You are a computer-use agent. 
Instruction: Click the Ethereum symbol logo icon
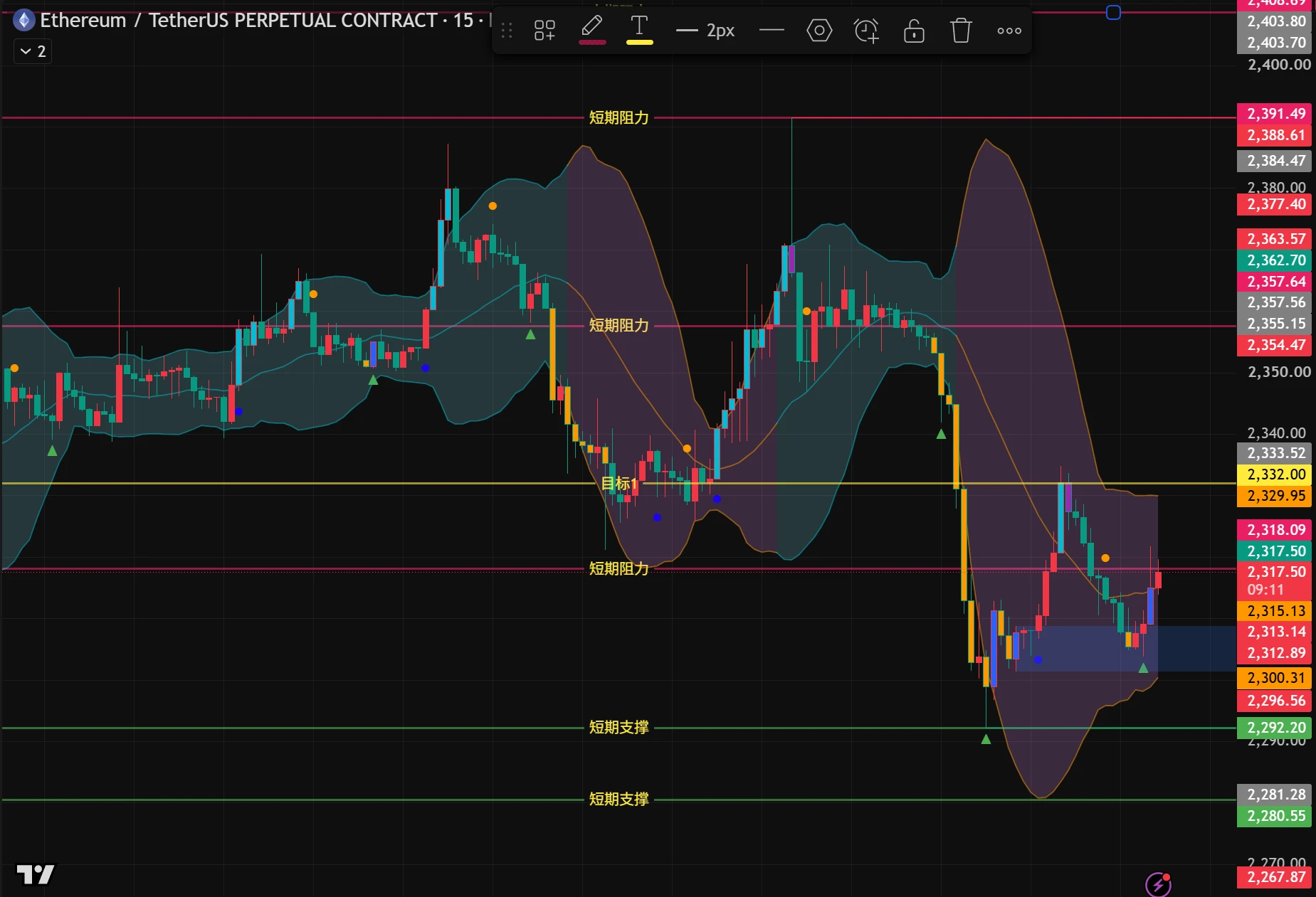24,20
